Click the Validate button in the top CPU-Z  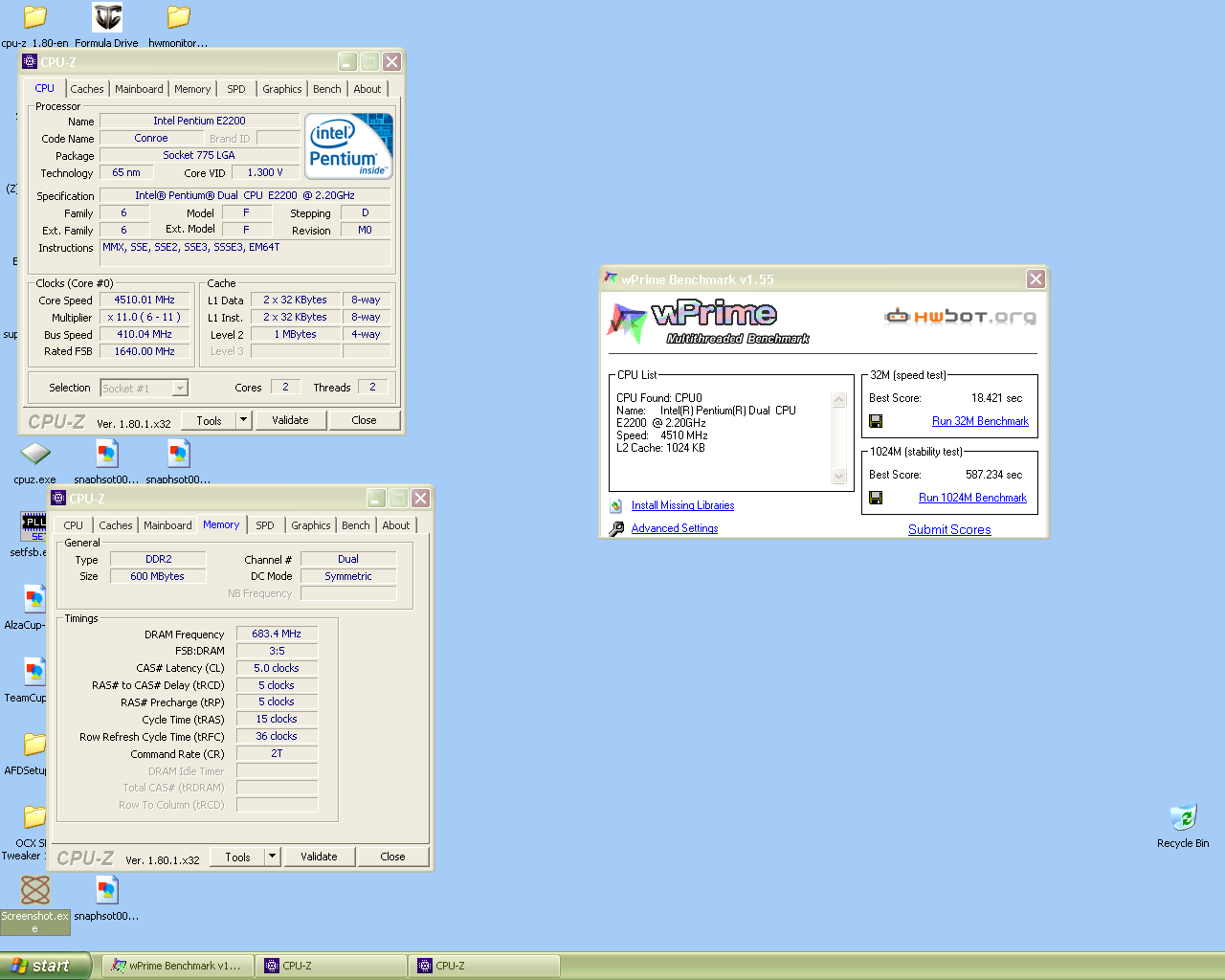(x=290, y=420)
